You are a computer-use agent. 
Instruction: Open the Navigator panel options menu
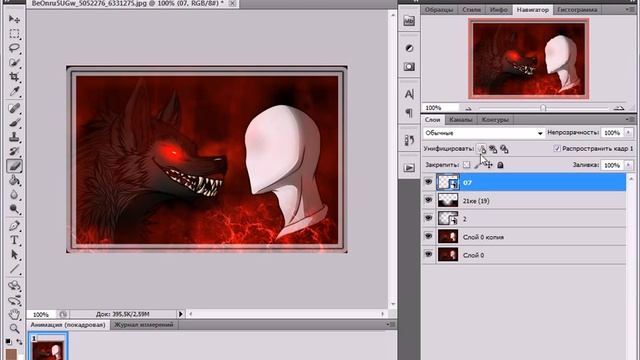(x=630, y=9)
